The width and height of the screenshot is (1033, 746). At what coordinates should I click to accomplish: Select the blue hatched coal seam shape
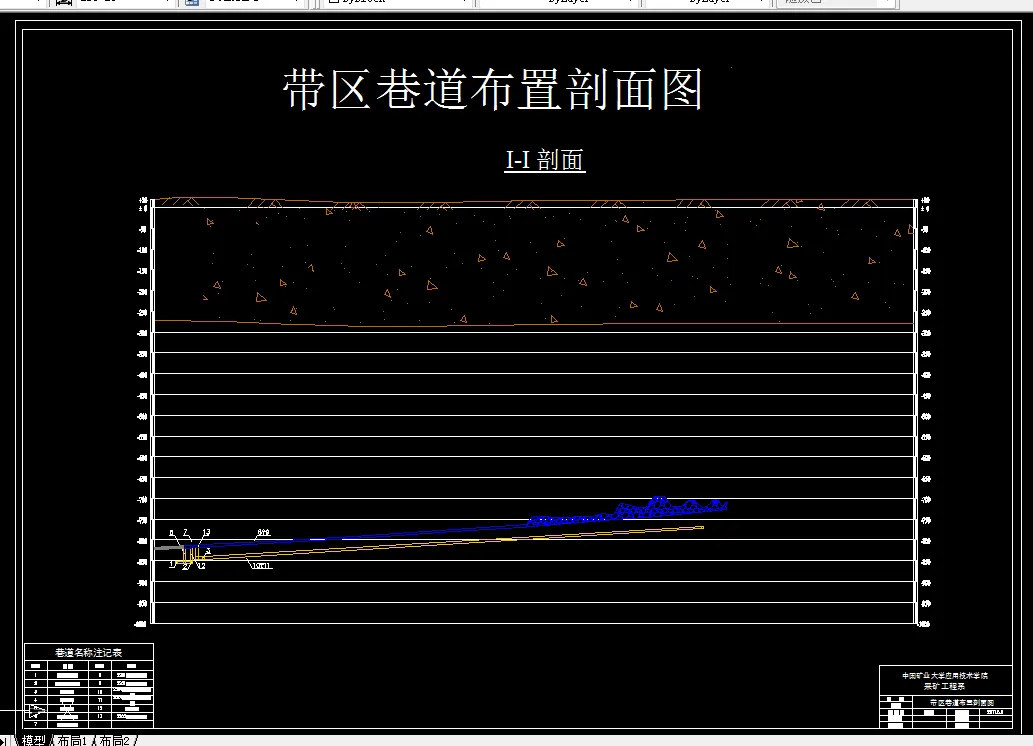(627, 511)
